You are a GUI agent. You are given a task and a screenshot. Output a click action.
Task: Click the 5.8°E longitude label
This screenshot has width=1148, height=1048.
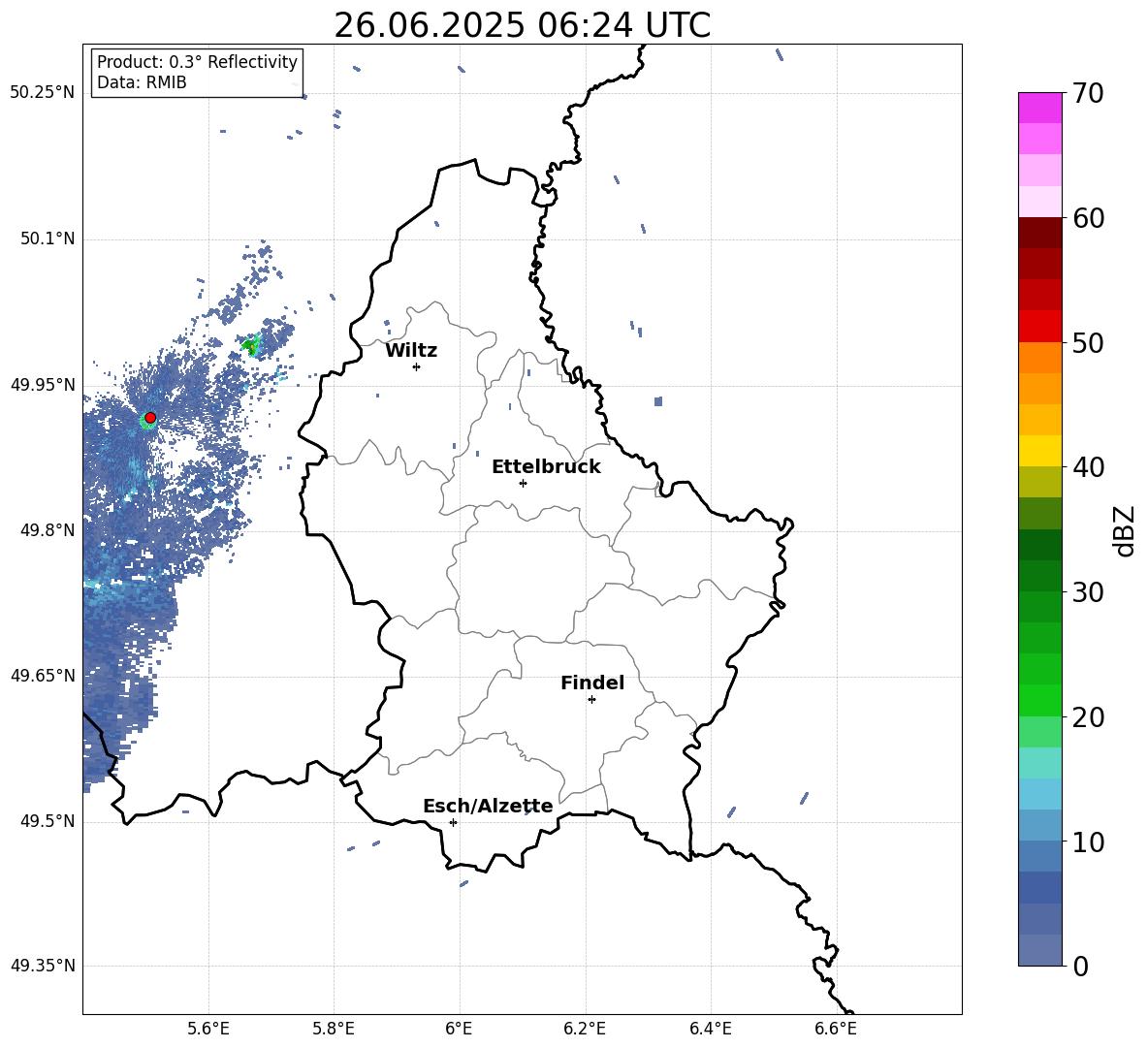click(334, 1029)
